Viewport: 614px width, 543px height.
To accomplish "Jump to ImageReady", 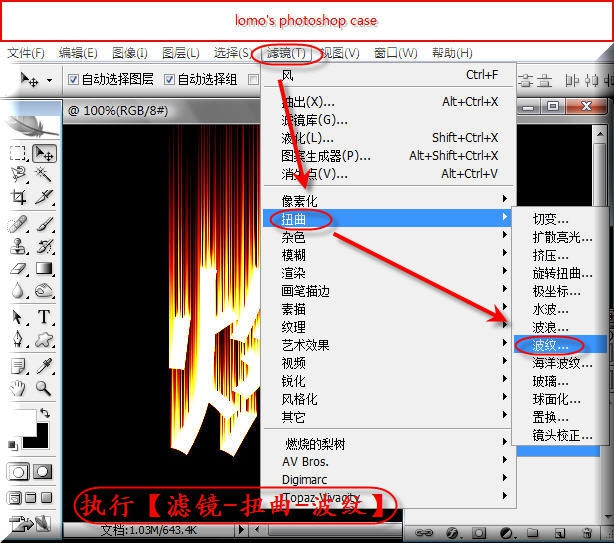I will [30, 524].
